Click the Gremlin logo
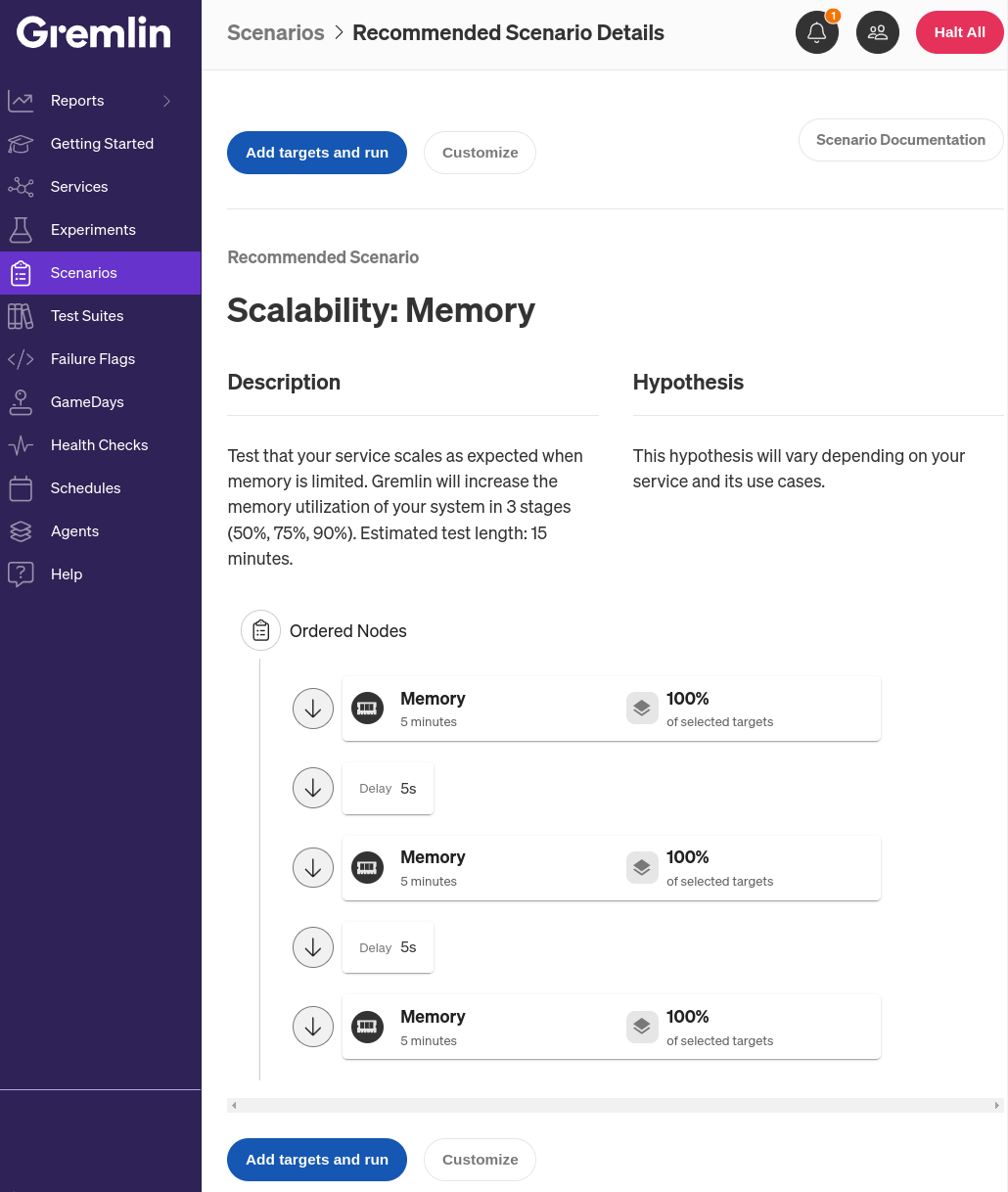This screenshot has width=1008, height=1192. (94, 33)
